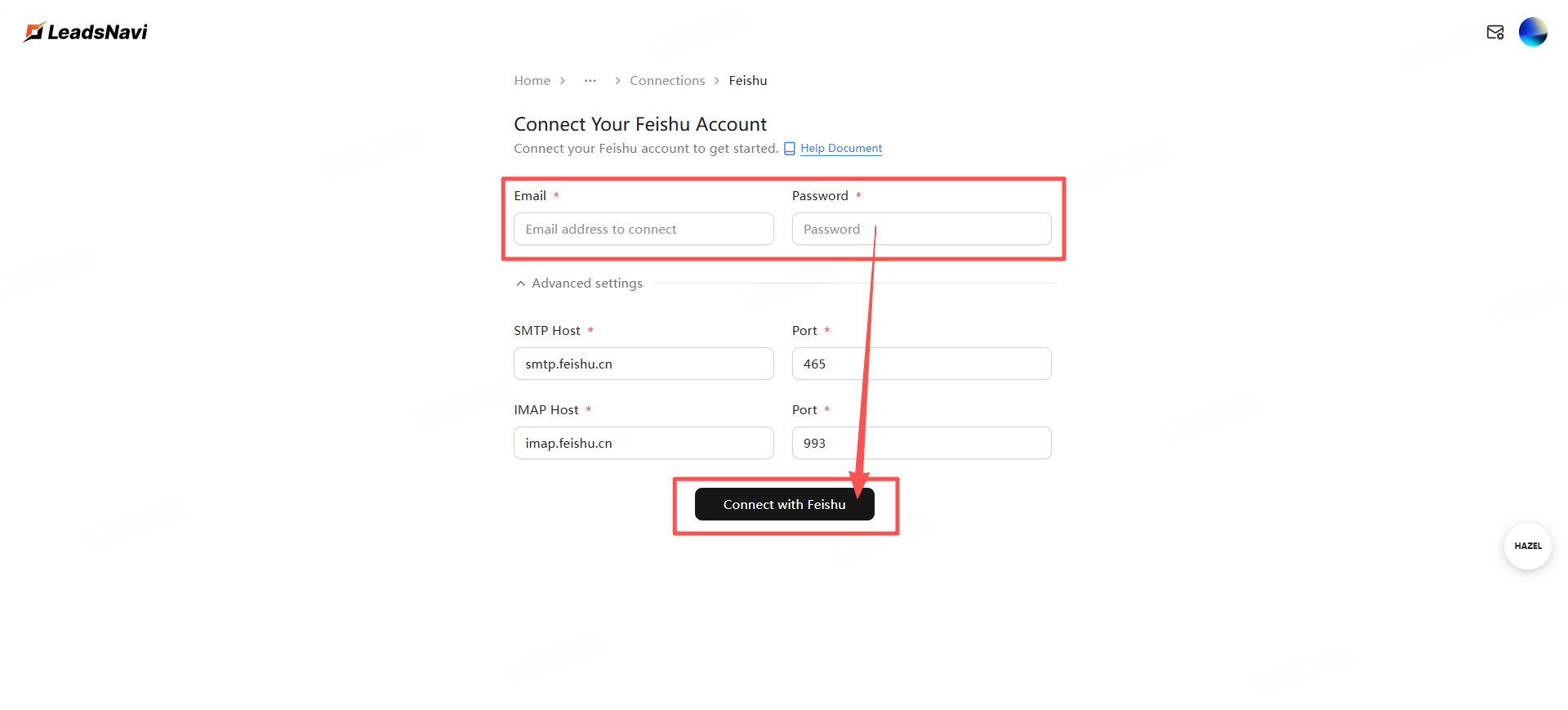Click the Help Document book icon

(x=790, y=149)
